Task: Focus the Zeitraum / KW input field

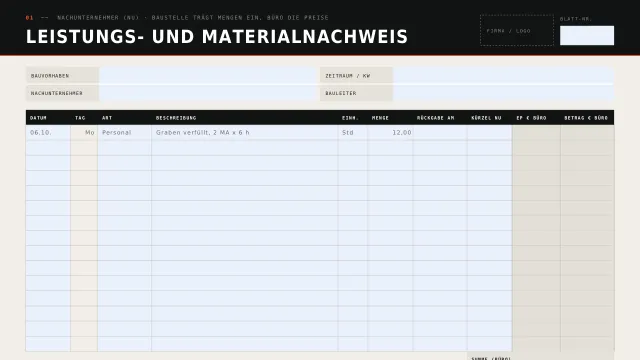Action: tap(503, 76)
